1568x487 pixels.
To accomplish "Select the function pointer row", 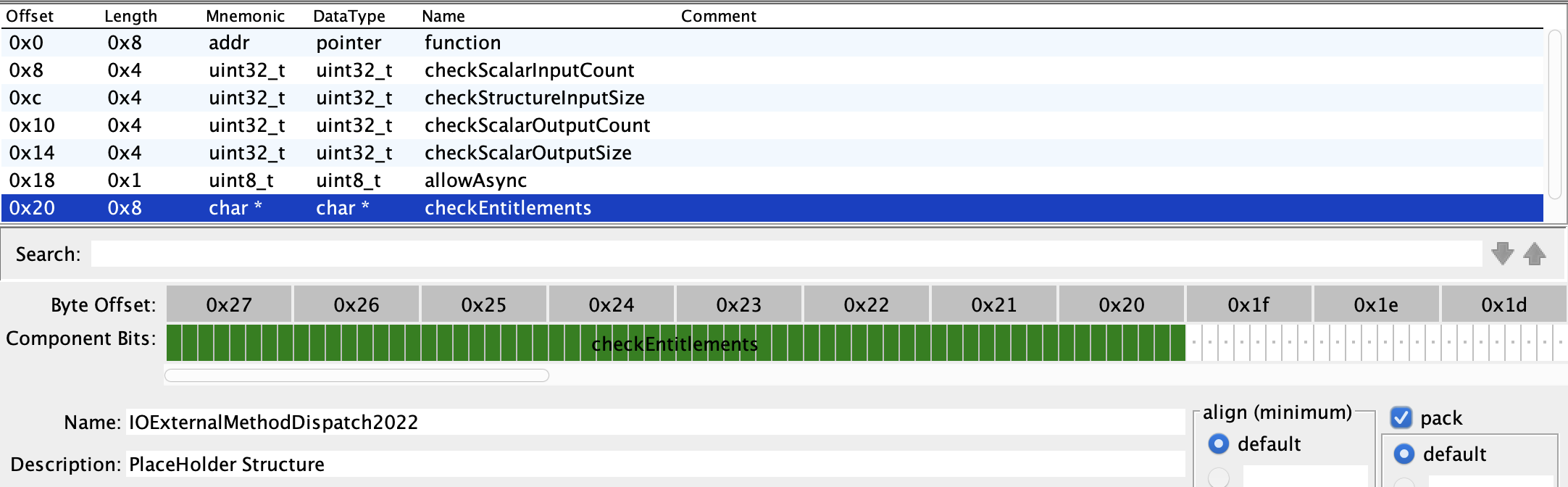I will click(x=462, y=43).
